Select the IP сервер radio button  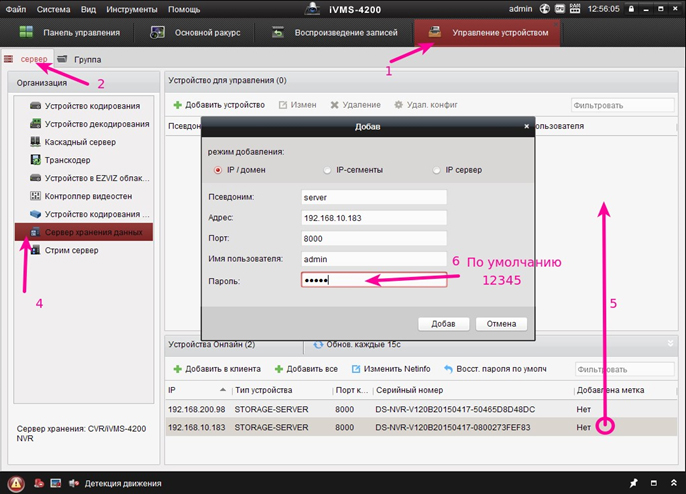[x=436, y=170]
